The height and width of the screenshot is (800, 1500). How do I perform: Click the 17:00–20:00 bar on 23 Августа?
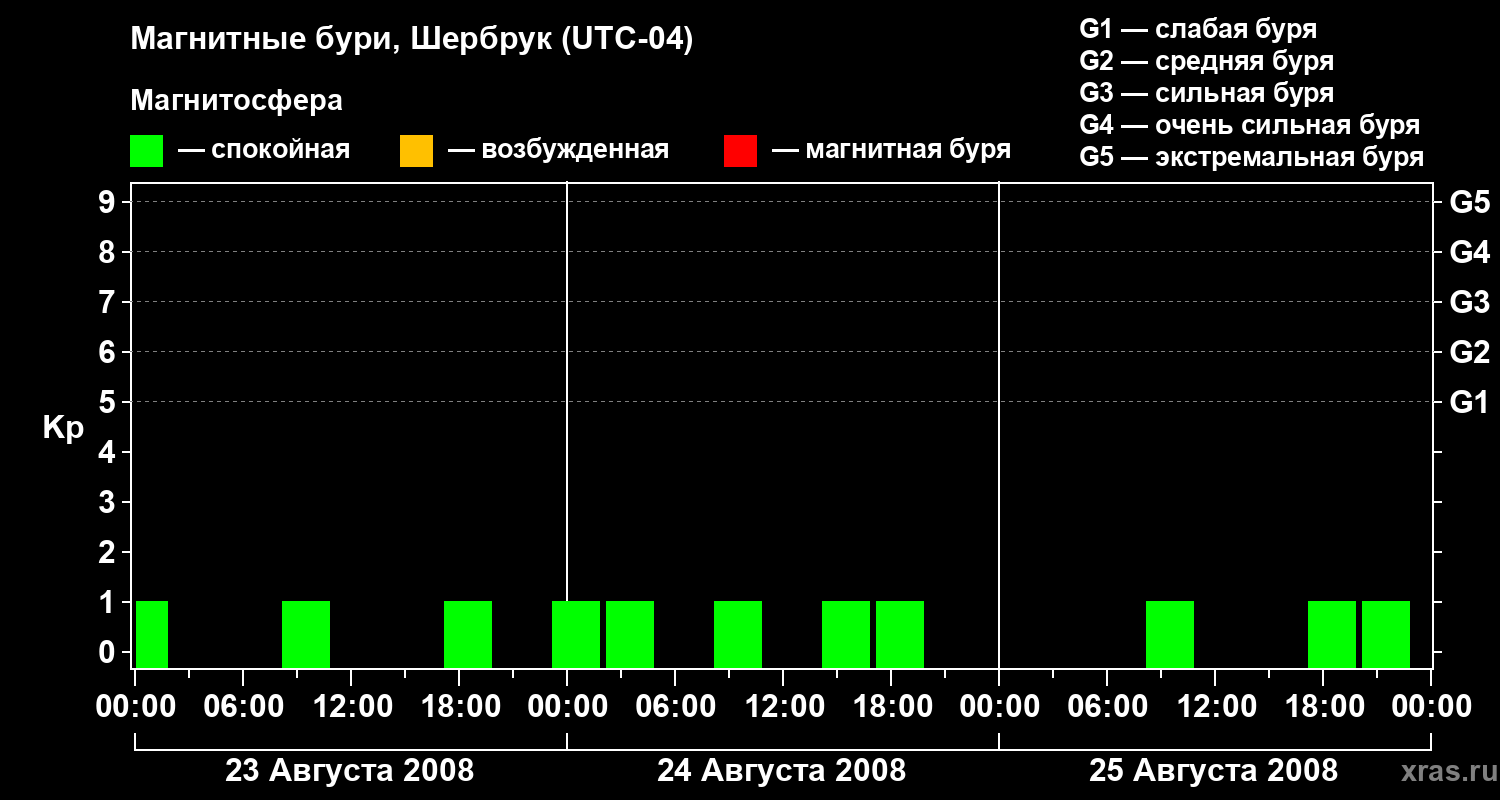point(468,634)
